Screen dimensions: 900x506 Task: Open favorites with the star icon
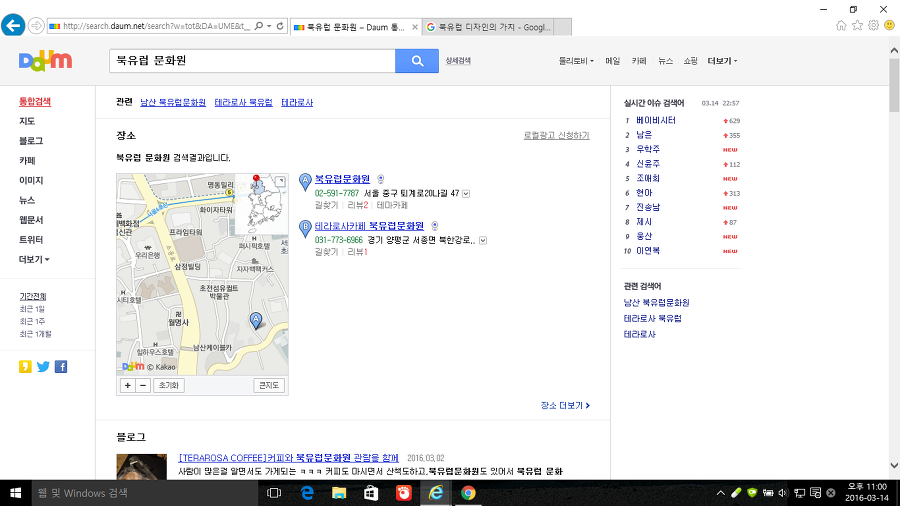857,25
